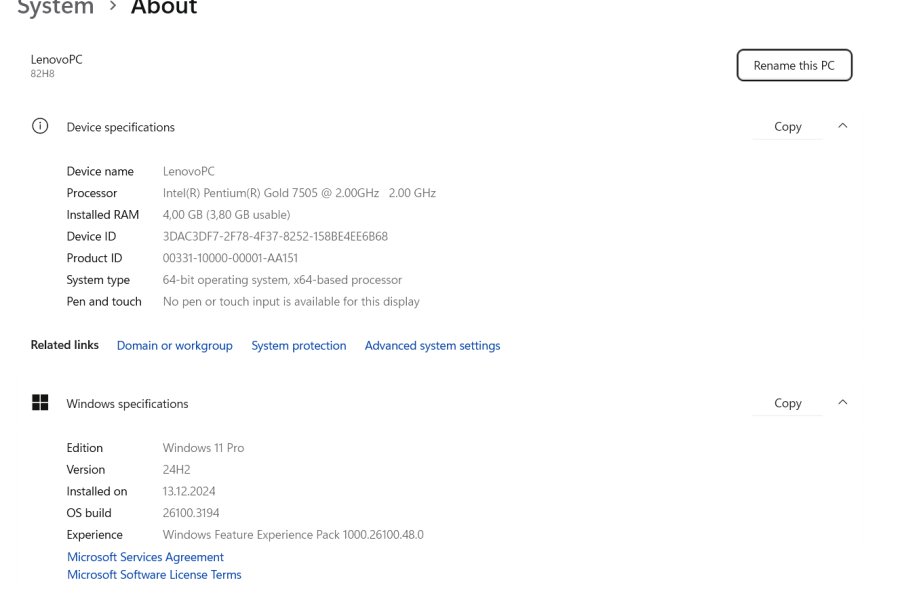The width and height of the screenshot is (900, 600).
Task: Open Microsoft Services Agreement link
Action: 145,557
